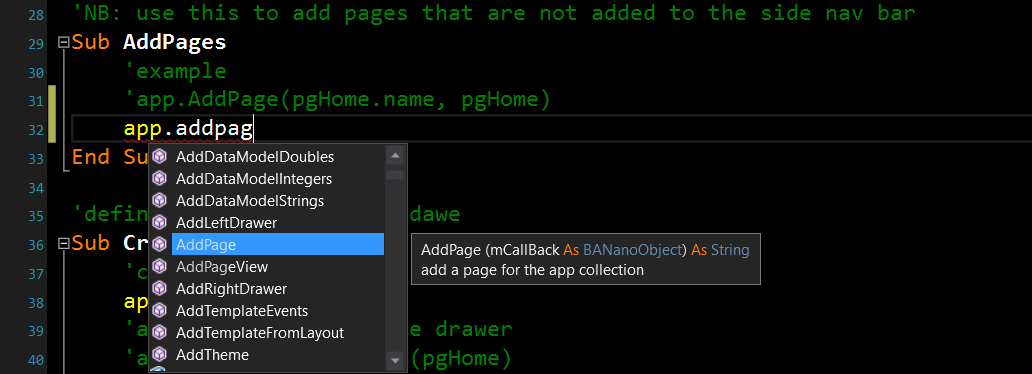Click method icon beside AddTemplateEvents
The height and width of the screenshot is (374, 1032).
tap(159, 311)
